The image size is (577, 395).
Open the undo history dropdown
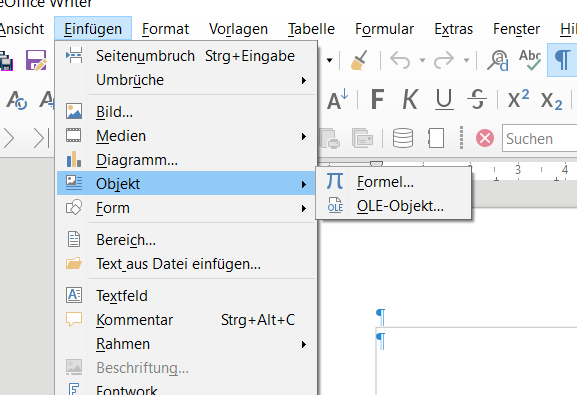[x=422, y=60]
